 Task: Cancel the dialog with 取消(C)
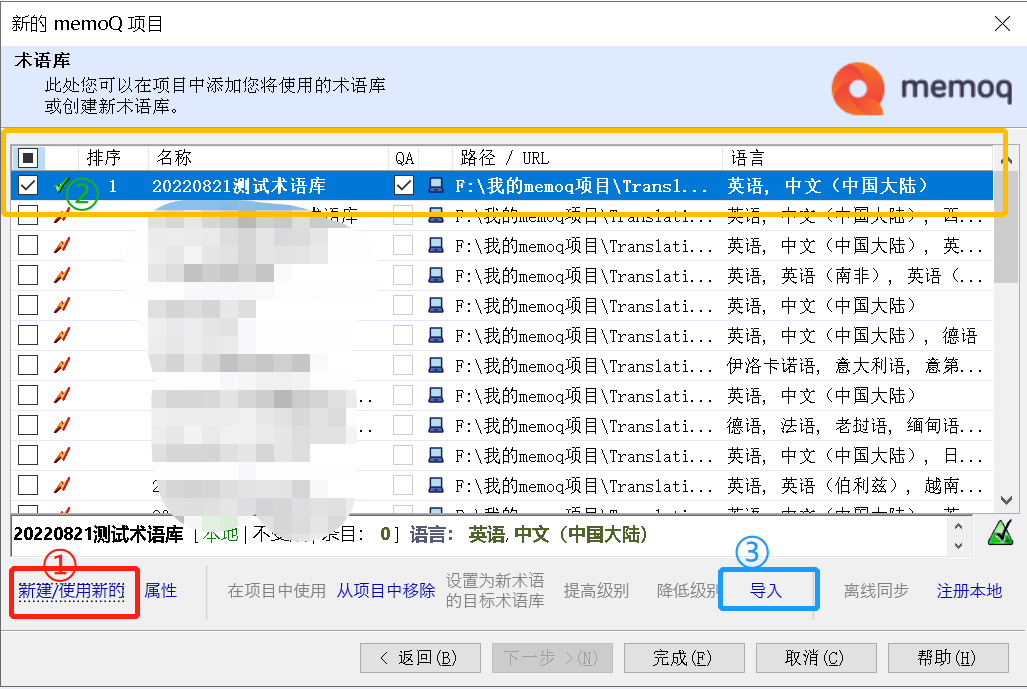816,658
